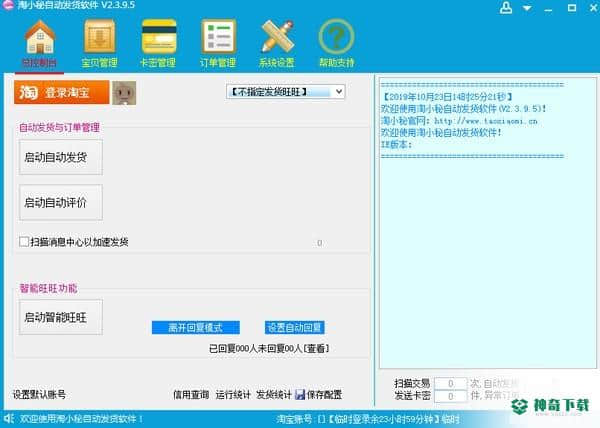Click 发货统计 link
The width and height of the screenshot is (600, 428).
[x=274, y=394]
